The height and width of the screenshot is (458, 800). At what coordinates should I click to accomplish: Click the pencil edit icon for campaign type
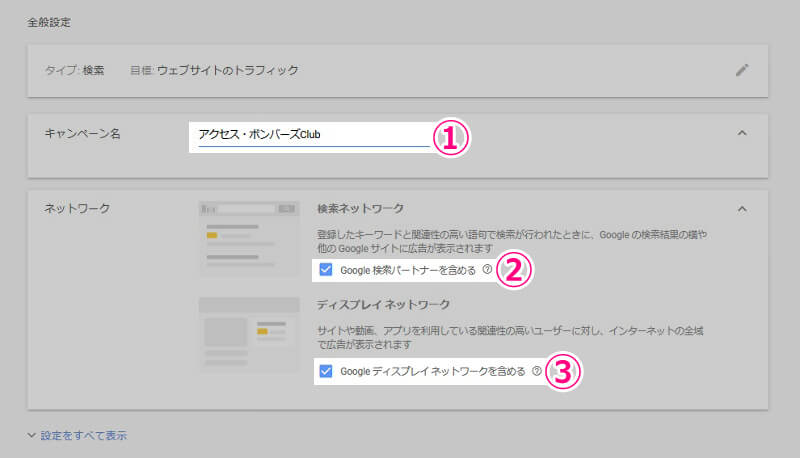[x=742, y=70]
